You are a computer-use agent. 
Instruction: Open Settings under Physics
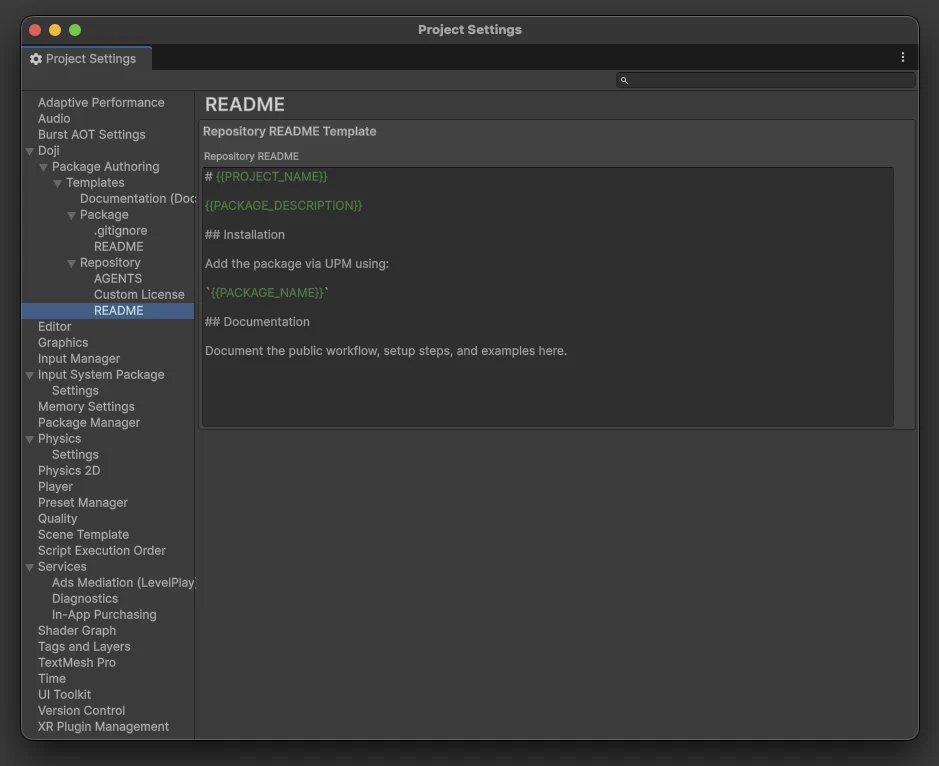(x=75, y=455)
